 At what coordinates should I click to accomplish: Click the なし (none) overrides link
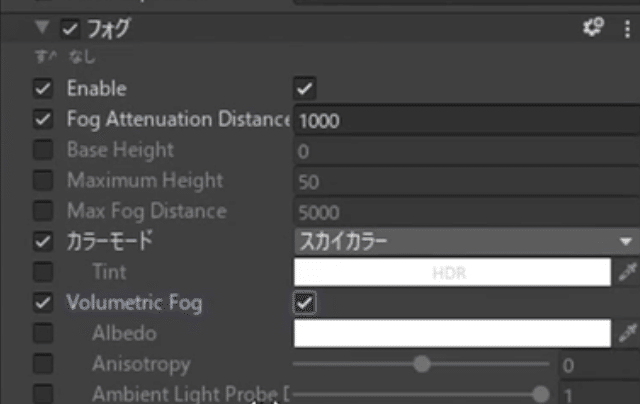82,57
